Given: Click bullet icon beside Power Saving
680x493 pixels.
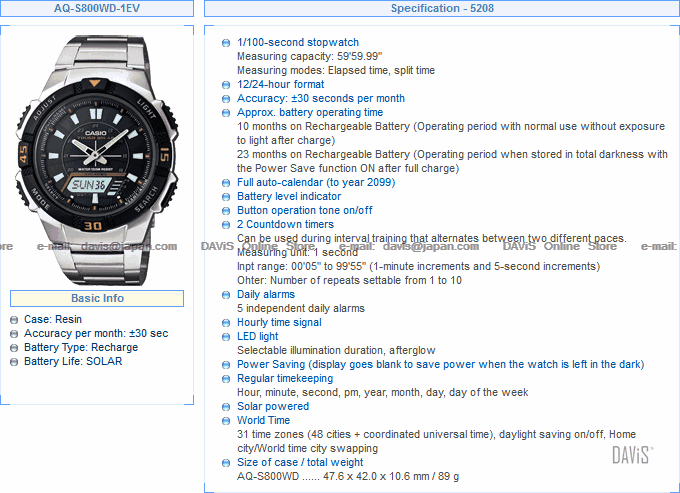Looking at the screenshot, I should click(x=226, y=365).
